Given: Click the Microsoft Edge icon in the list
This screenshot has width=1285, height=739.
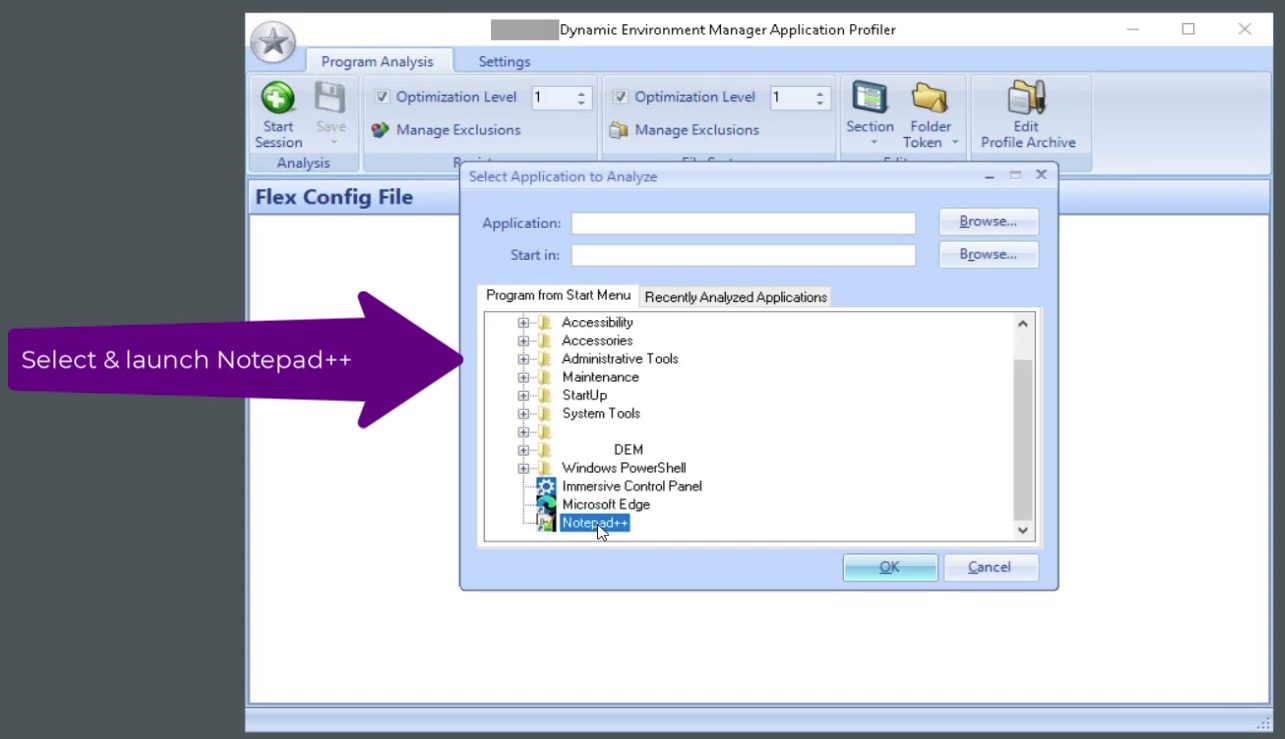Looking at the screenshot, I should click(544, 504).
